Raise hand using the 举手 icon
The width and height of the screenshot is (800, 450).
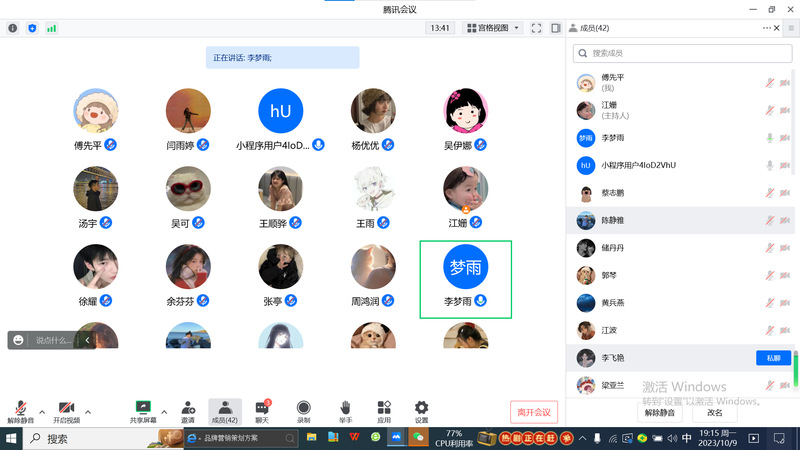point(345,409)
